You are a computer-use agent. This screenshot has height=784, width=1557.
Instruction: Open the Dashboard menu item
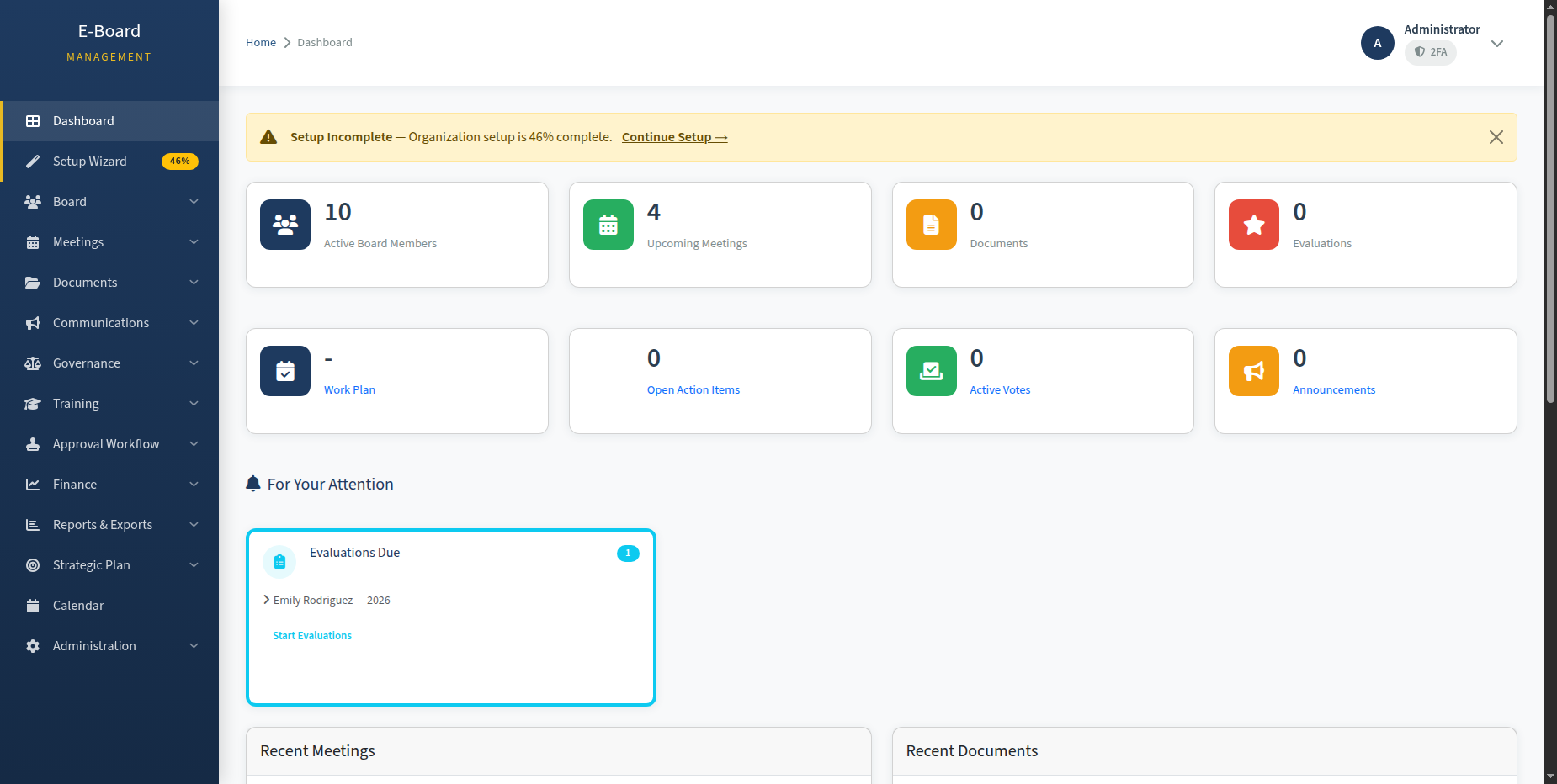(x=109, y=121)
